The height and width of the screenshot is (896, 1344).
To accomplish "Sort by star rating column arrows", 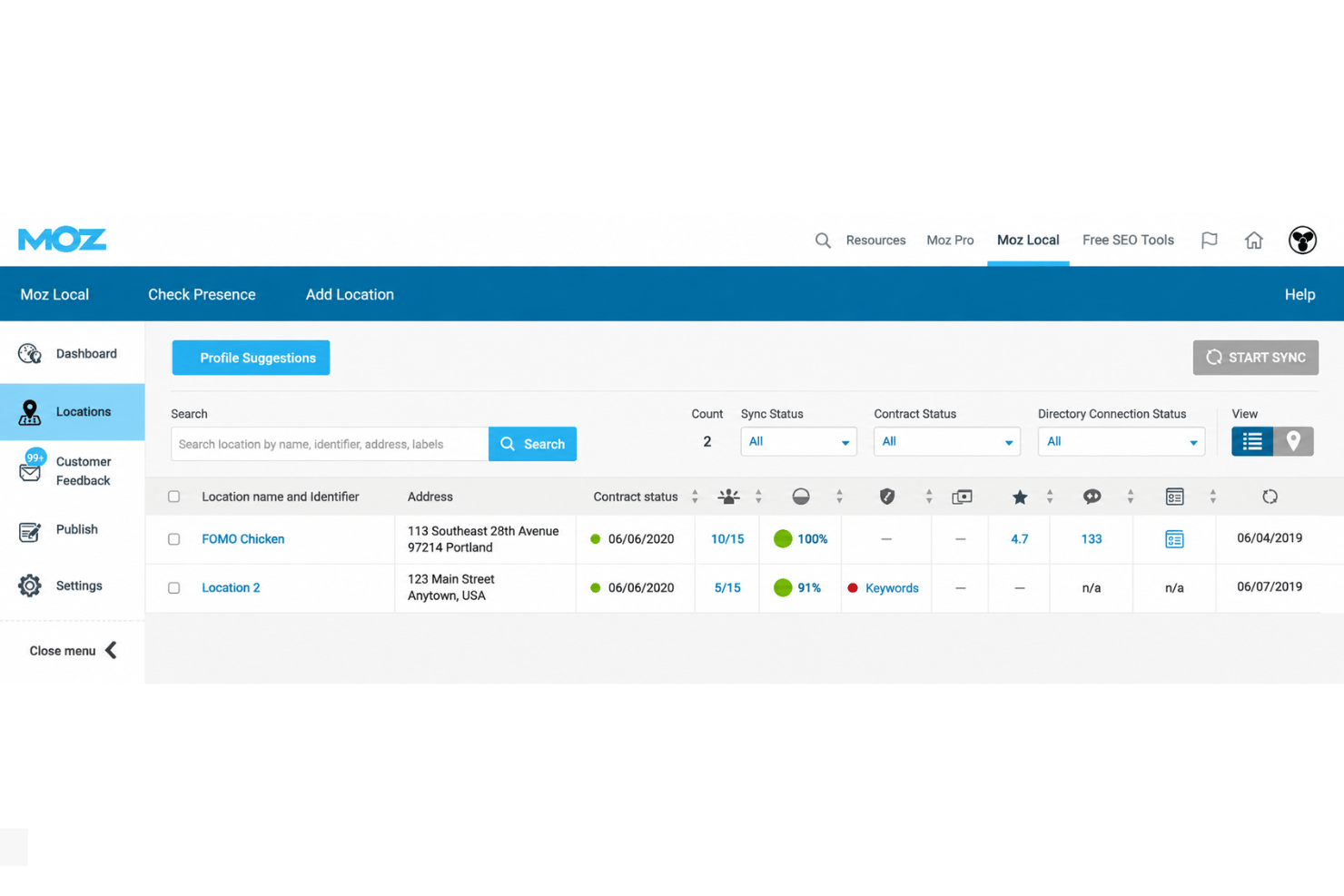I will [x=1050, y=497].
